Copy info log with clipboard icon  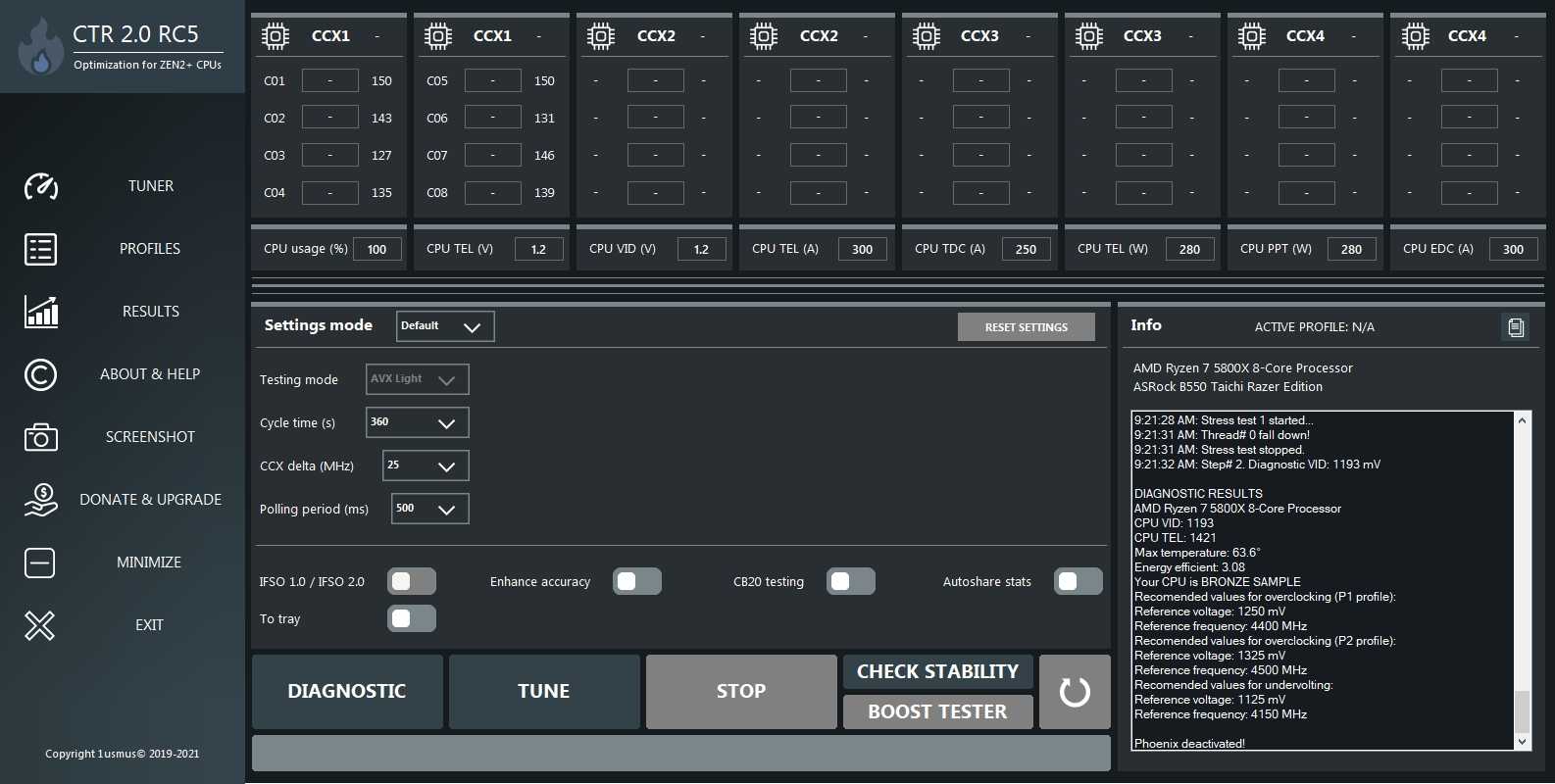(x=1515, y=327)
